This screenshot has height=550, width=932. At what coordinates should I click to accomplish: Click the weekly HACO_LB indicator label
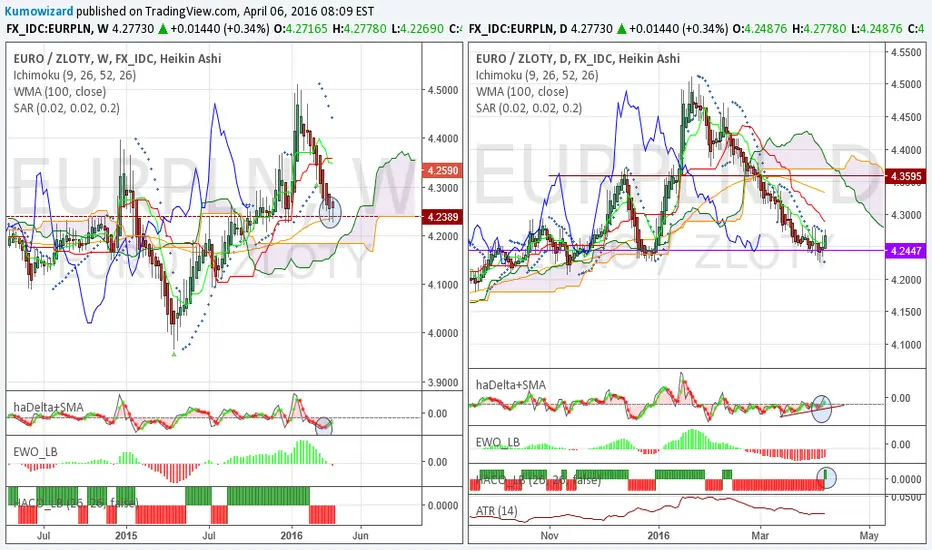[x=76, y=503]
